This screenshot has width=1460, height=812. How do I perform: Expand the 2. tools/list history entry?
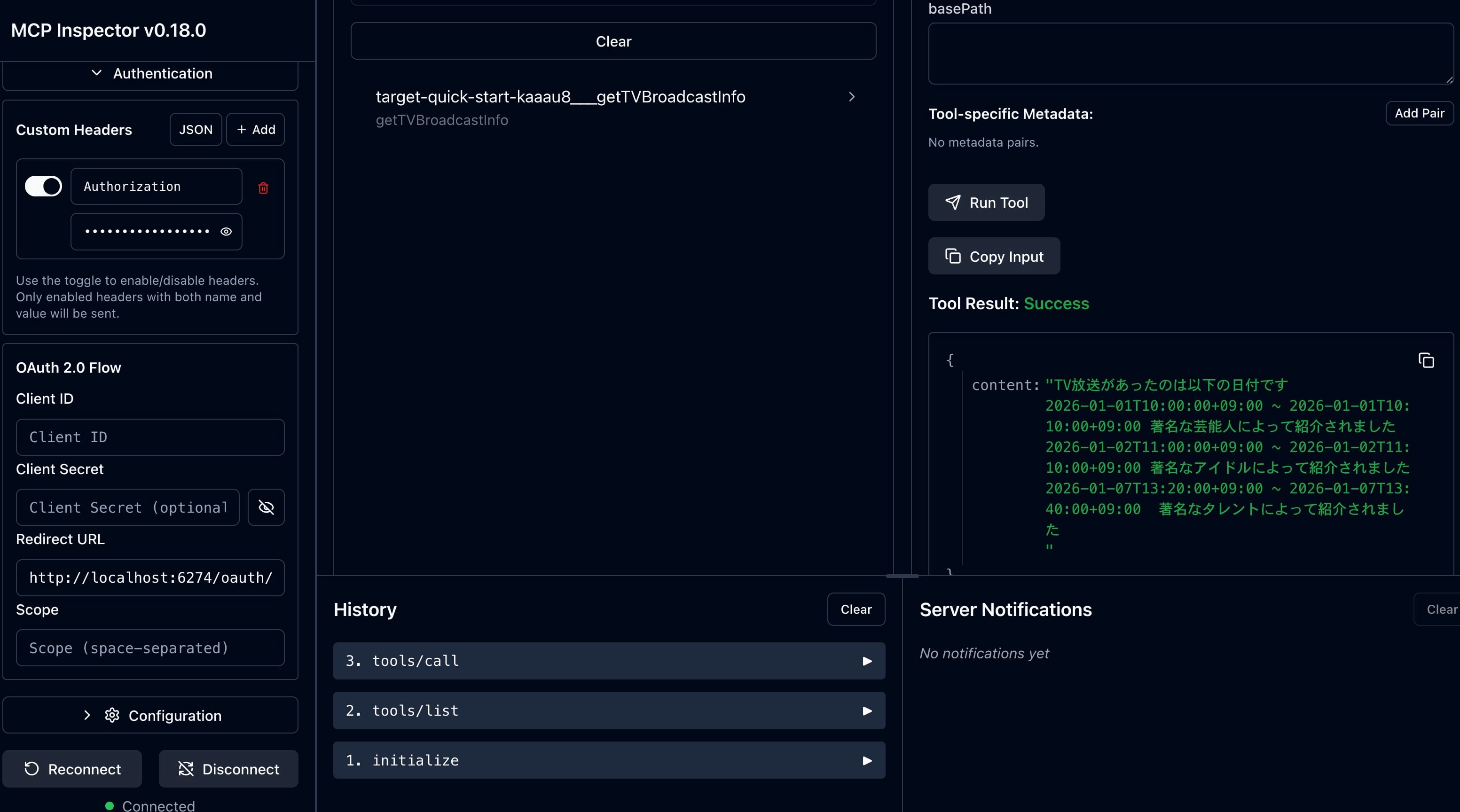pyautogui.click(x=867, y=710)
